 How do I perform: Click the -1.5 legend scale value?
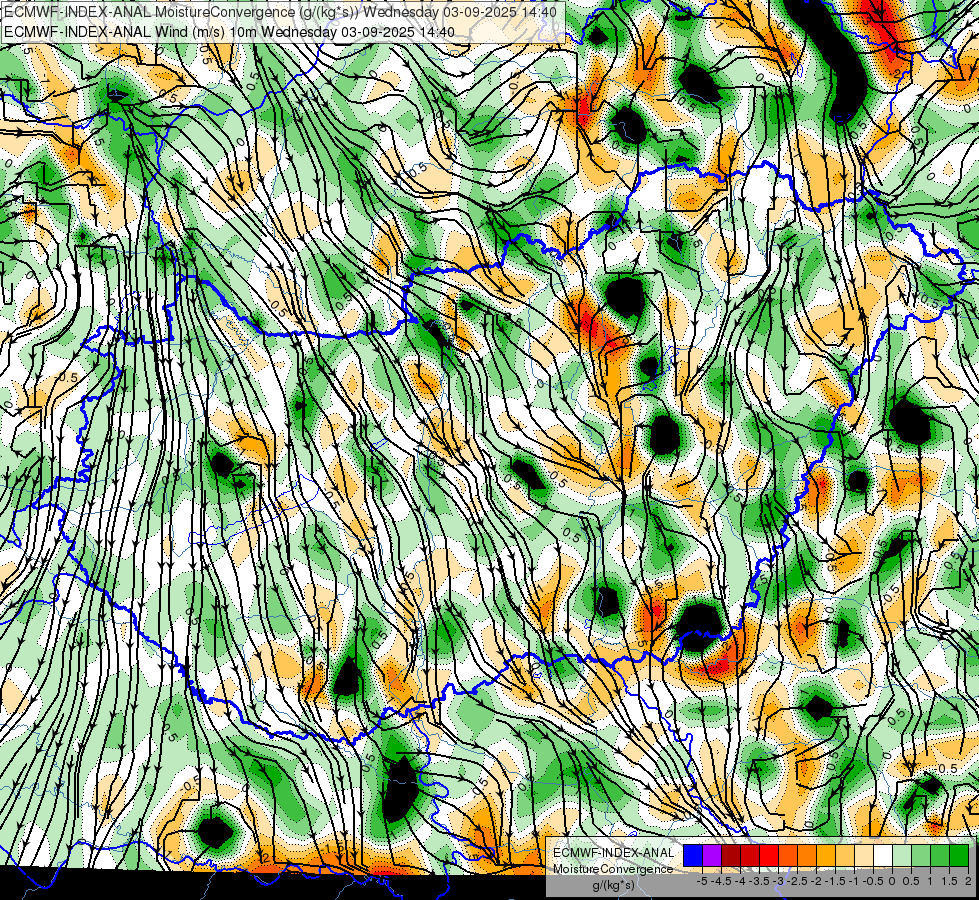[835, 881]
